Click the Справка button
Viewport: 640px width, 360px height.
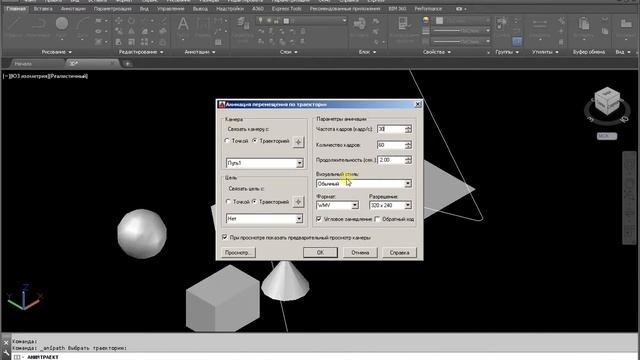(x=400, y=253)
